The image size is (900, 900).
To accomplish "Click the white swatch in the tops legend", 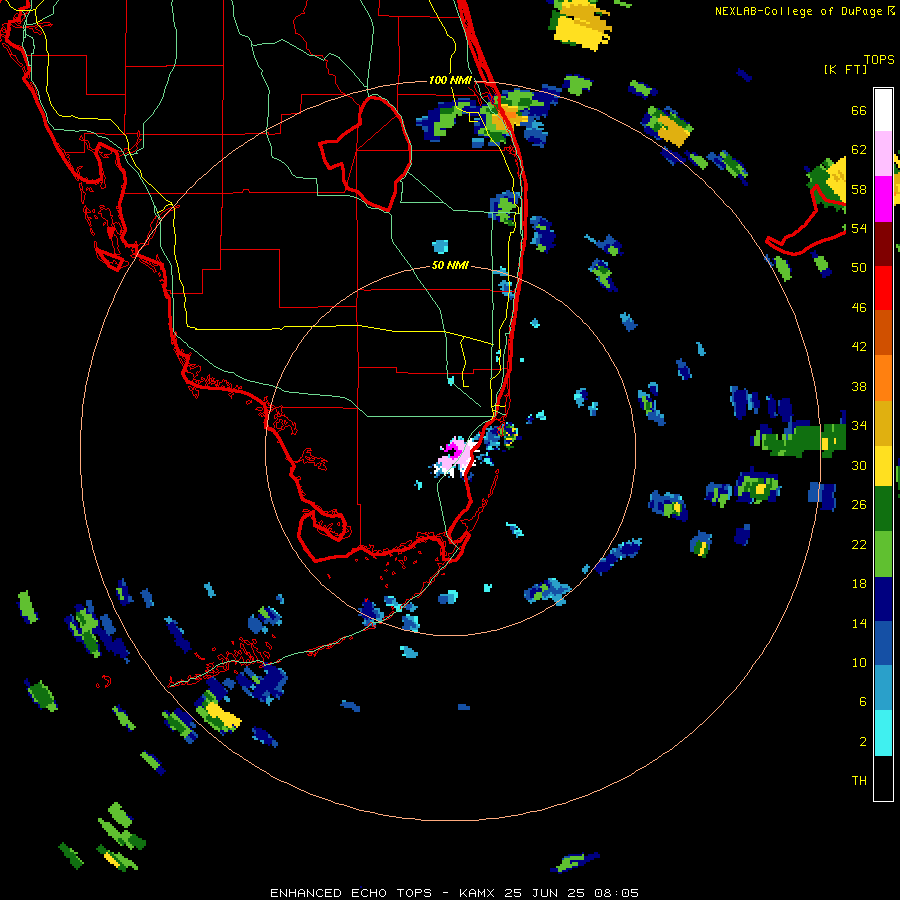I will click(x=883, y=110).
